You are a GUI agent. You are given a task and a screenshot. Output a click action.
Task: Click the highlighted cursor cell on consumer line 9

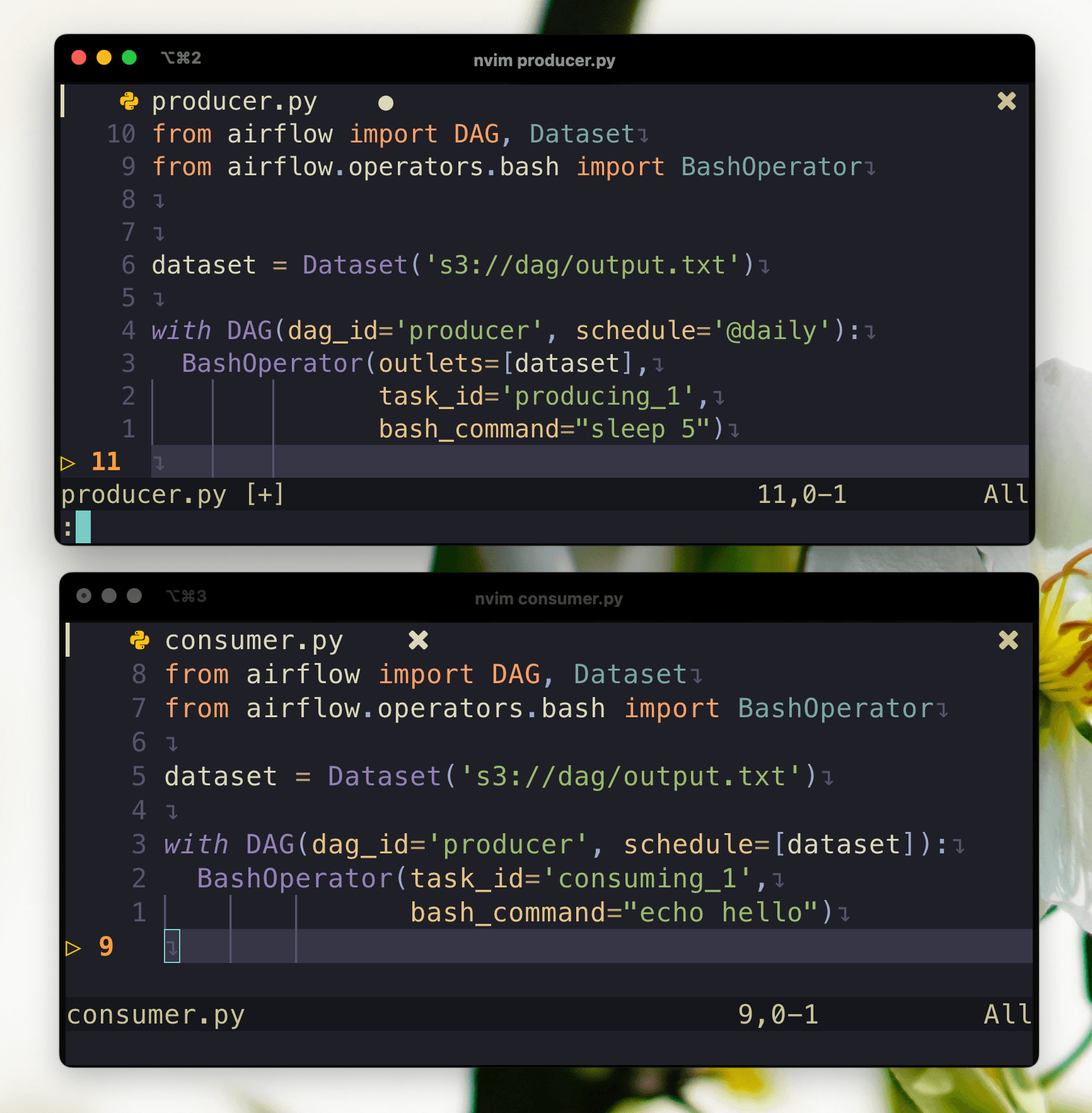172,946
